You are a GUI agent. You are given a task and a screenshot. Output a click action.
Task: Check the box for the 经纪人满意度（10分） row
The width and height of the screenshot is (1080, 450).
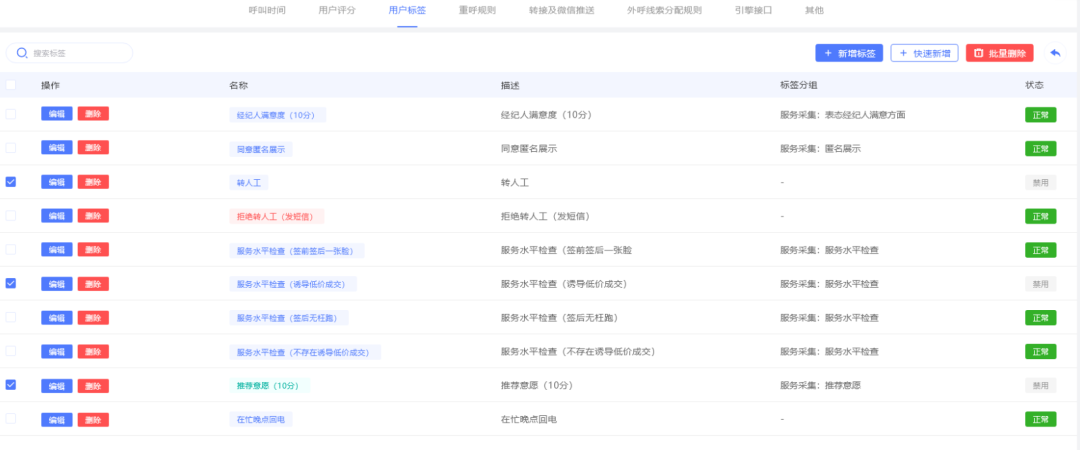click(11, 114)
